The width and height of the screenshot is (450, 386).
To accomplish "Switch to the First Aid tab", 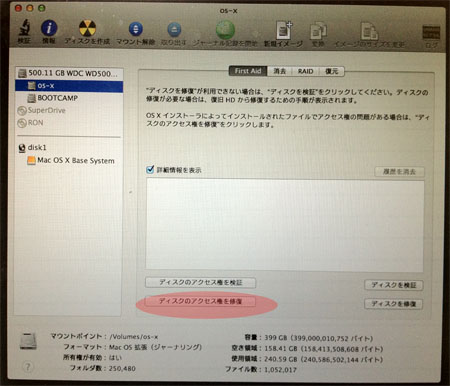I will tap(248, 71).
